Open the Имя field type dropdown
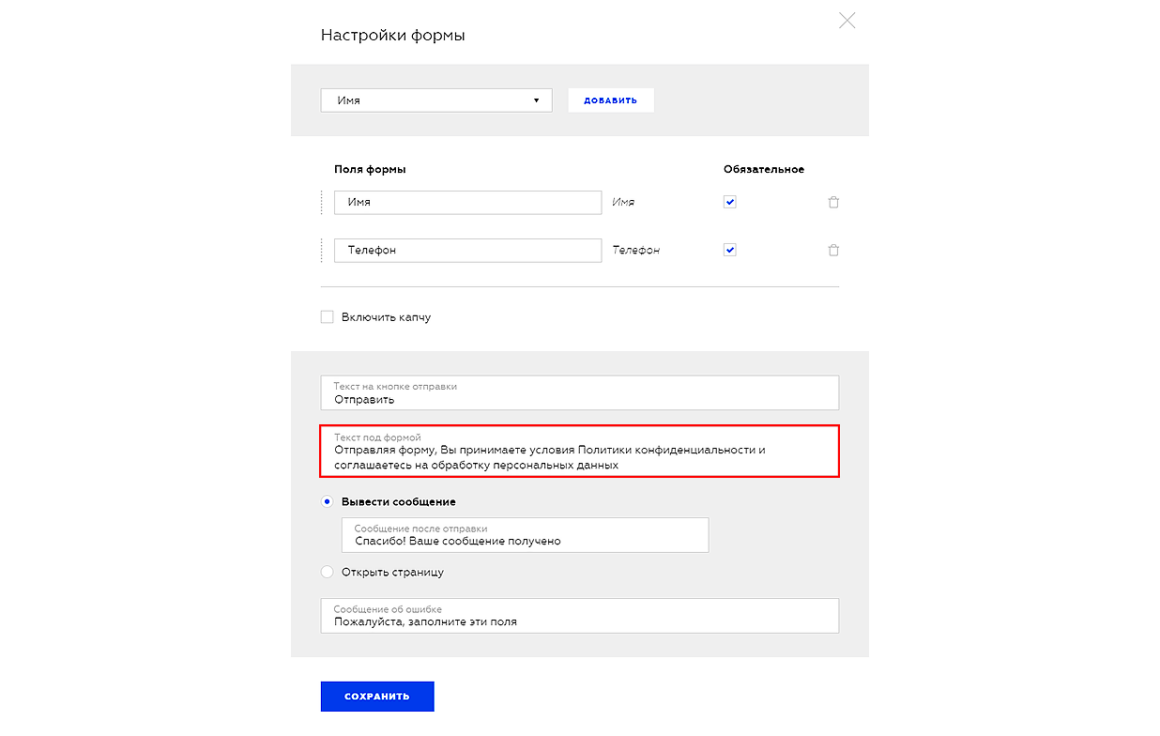The height and width of the screenshot is (736, 1160). [436, 101]
